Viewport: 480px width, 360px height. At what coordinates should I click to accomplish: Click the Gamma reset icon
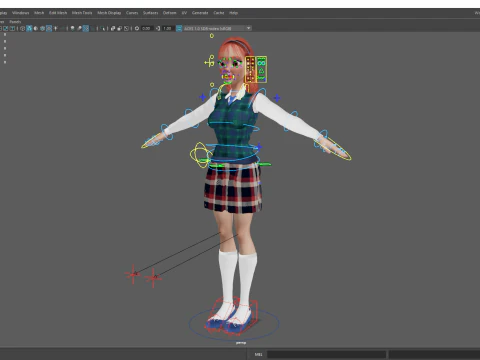[158, 28]
